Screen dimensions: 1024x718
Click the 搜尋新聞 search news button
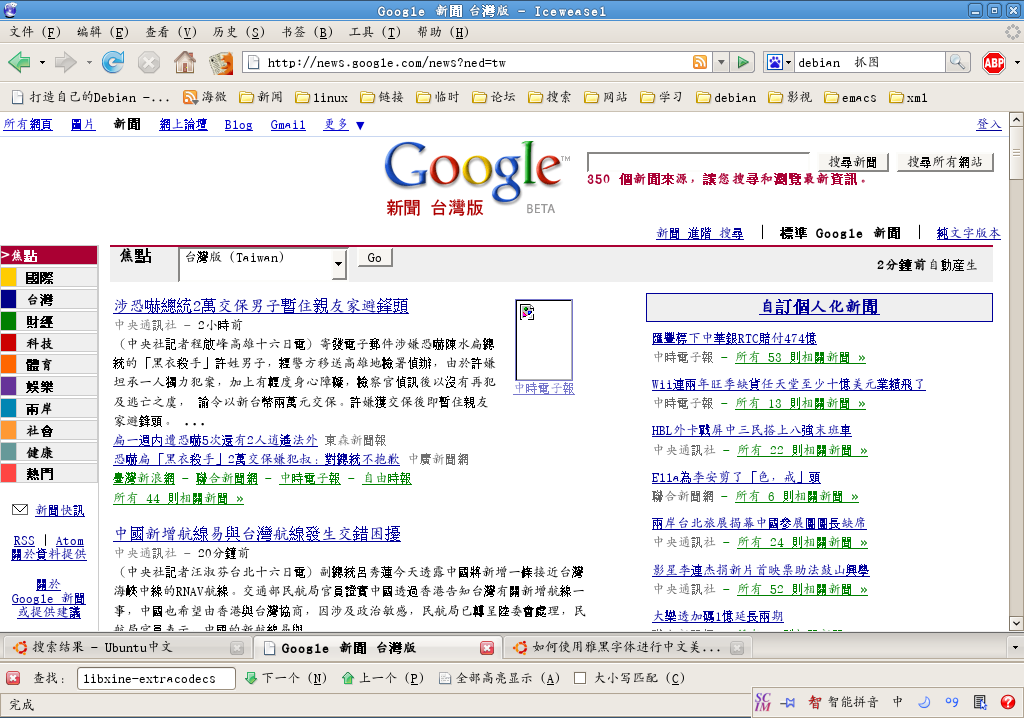coord(852,162)
